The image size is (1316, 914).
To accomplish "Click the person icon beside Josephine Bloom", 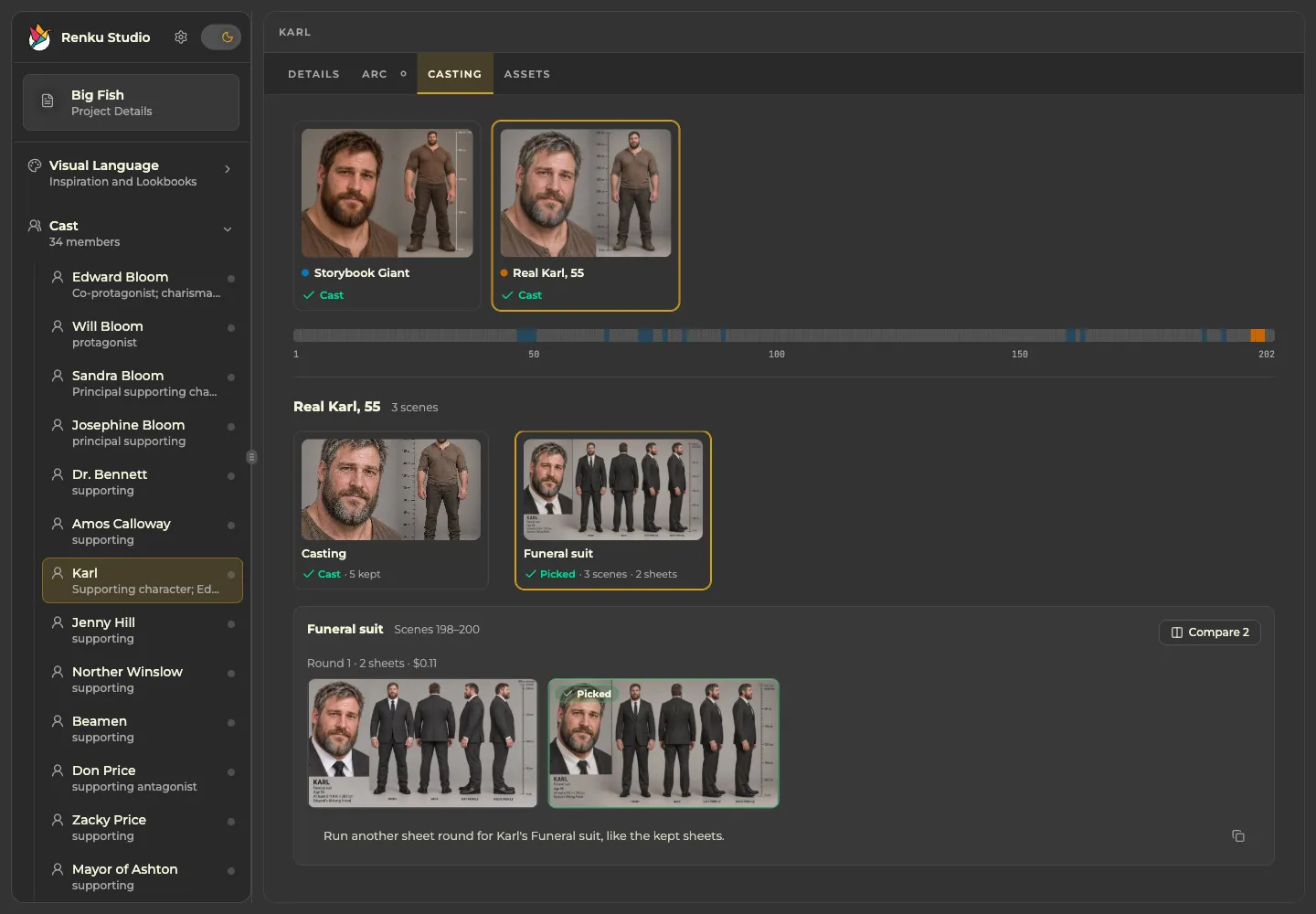I will (58, 425).
